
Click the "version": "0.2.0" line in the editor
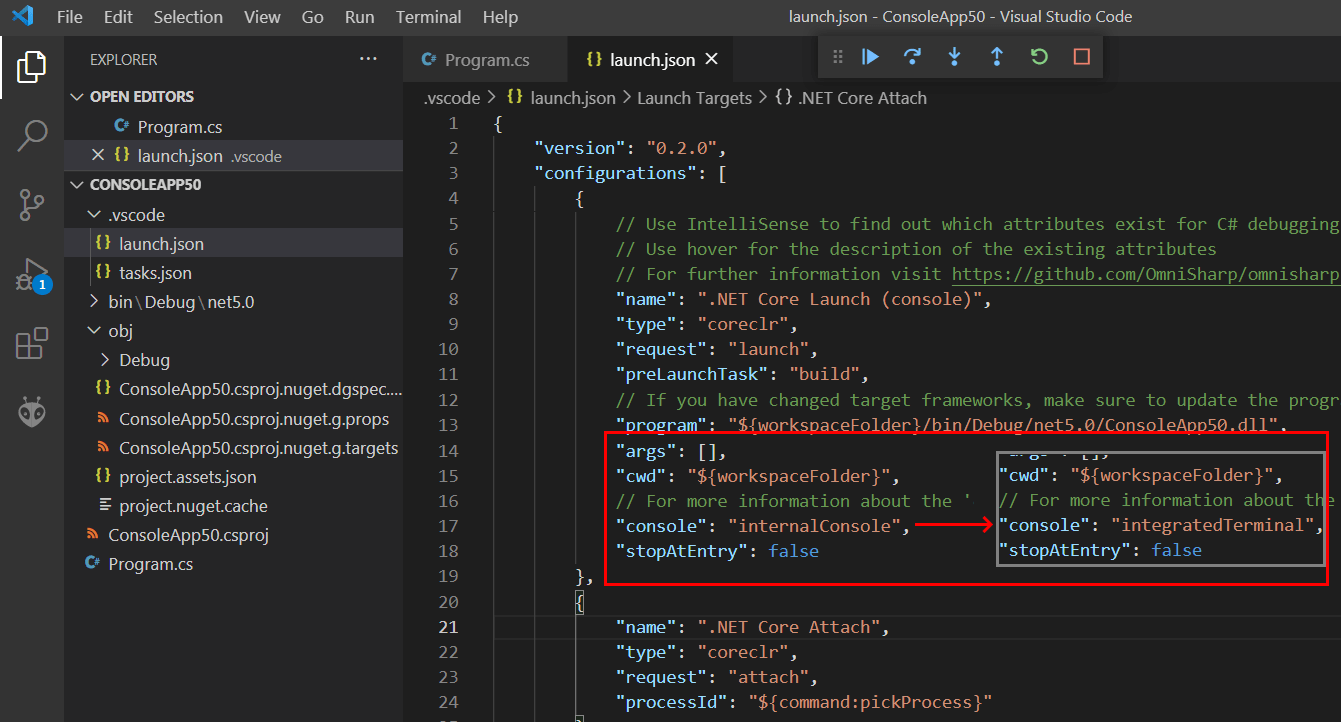[630, 148]
